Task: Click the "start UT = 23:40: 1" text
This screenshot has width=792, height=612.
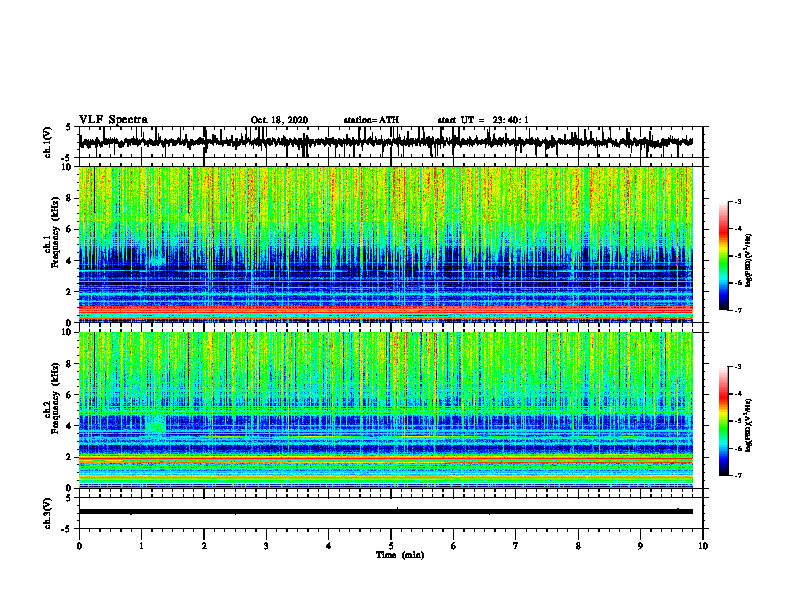Action: point(483,120)
